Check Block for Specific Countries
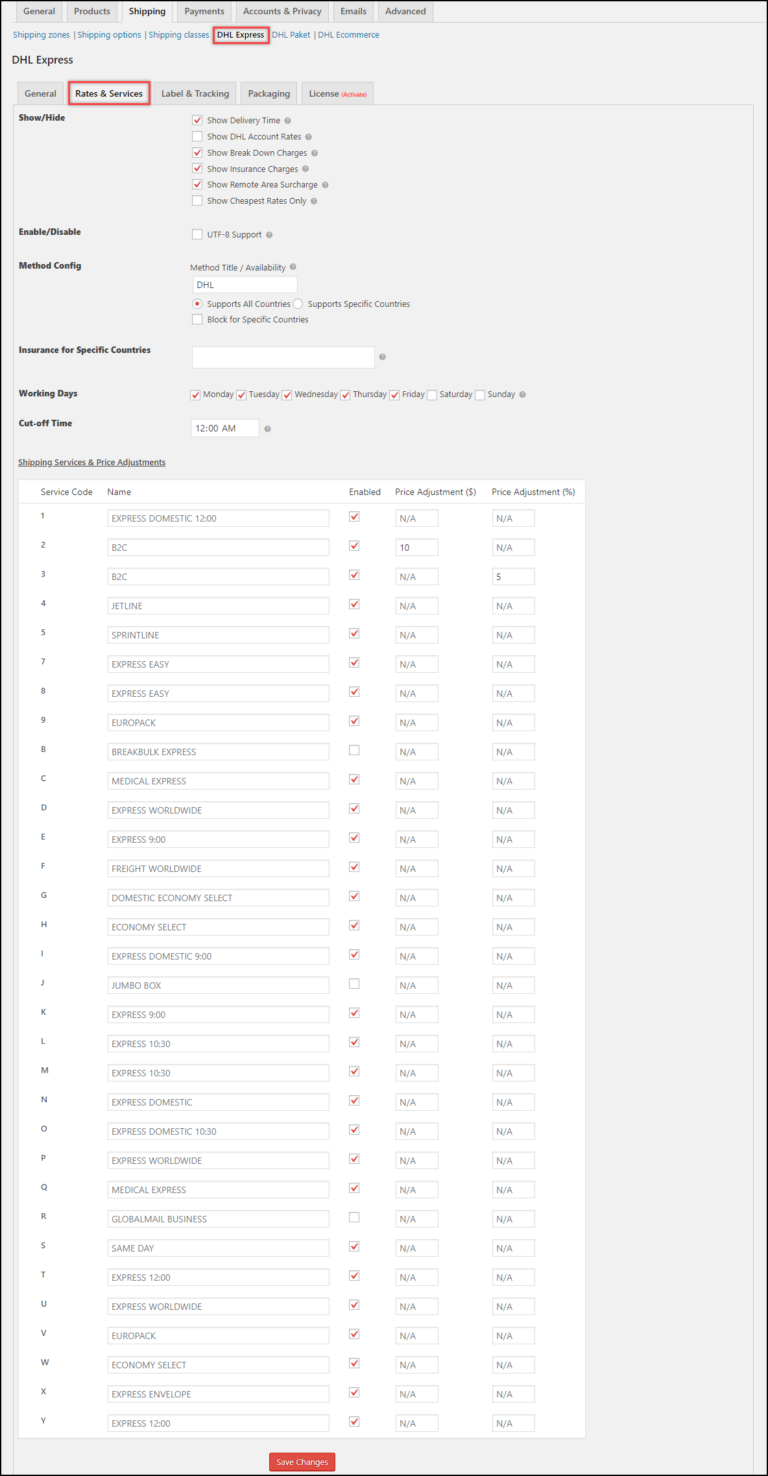768x1476 pixels. [198, 318]
